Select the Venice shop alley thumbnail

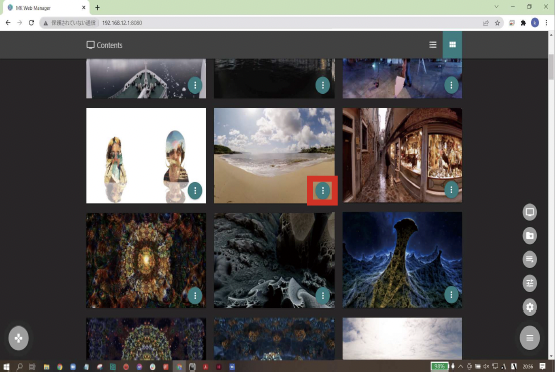[x=402, y=155]
